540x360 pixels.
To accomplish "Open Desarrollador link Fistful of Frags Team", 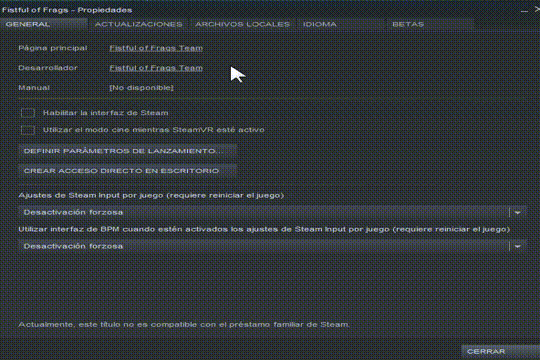I will (x=156, y=68).
